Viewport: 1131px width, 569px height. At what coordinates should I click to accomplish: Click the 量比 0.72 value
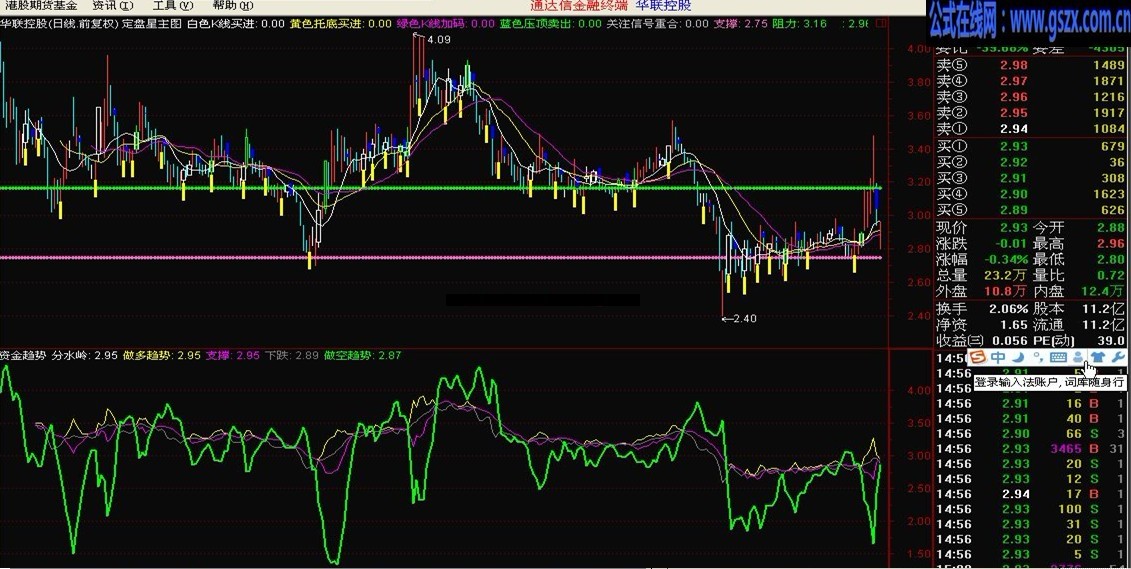(1111, 275)
